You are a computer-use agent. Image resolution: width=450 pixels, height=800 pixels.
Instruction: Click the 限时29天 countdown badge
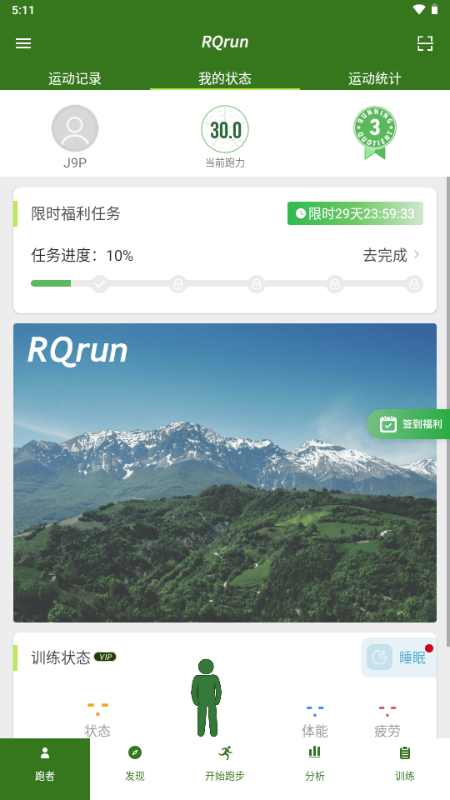pos(355,213)
